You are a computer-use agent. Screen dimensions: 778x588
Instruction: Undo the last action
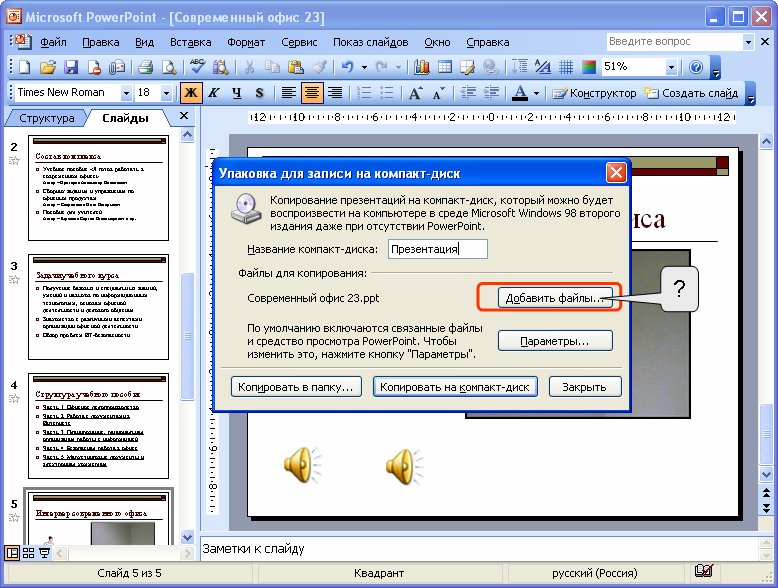coord(347,67)
